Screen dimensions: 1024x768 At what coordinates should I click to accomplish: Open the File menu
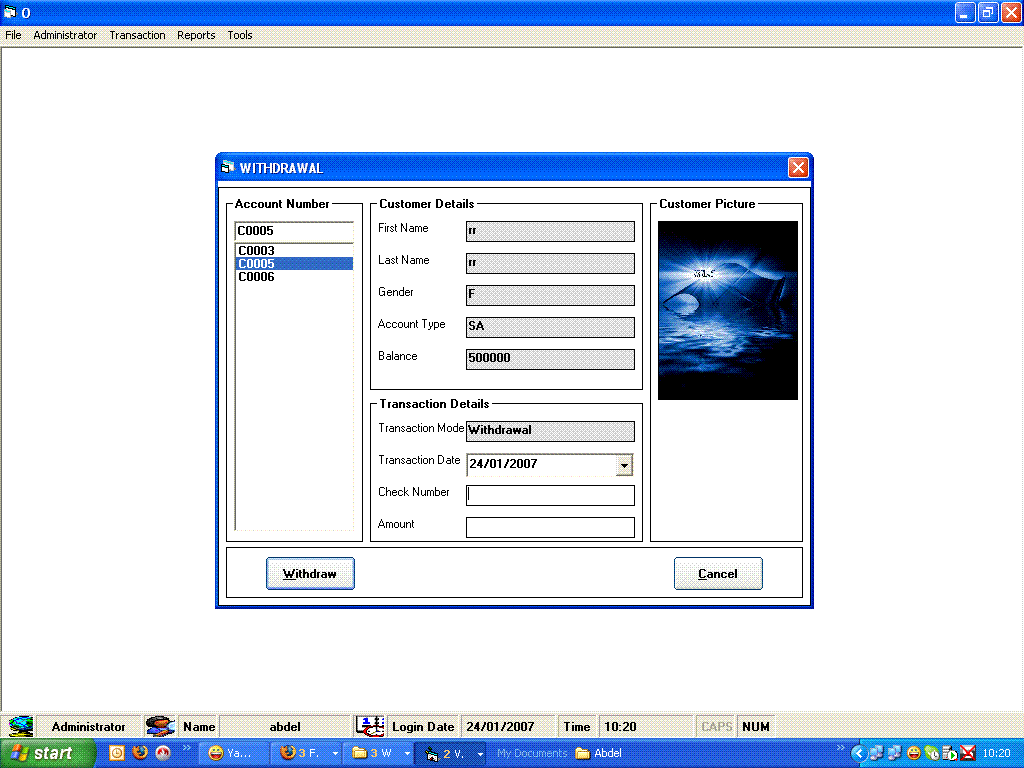pyautogui.click(x=13, y=35)
